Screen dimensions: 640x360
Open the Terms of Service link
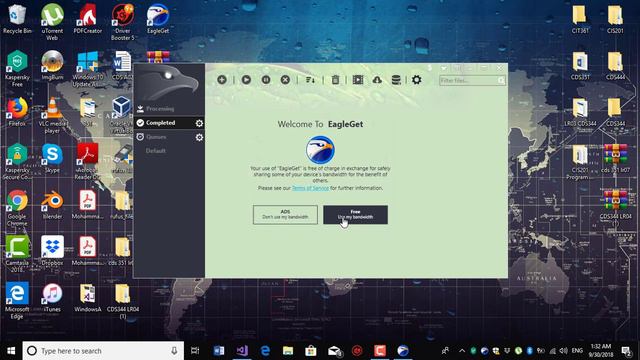(x=310, y=188)
